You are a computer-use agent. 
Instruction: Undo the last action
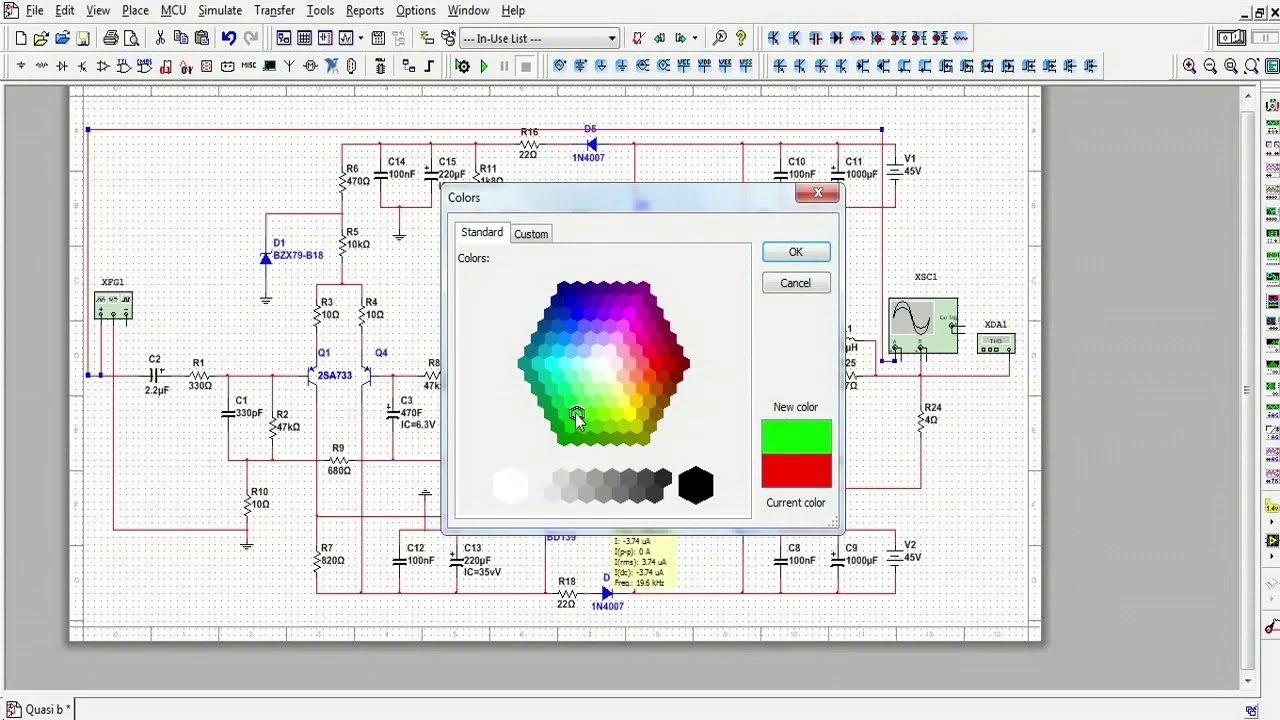click(229, 38)
